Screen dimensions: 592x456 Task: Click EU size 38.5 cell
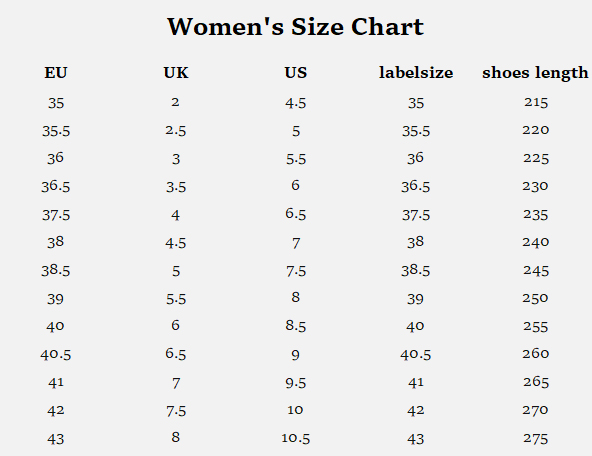[x=56, y=270]
